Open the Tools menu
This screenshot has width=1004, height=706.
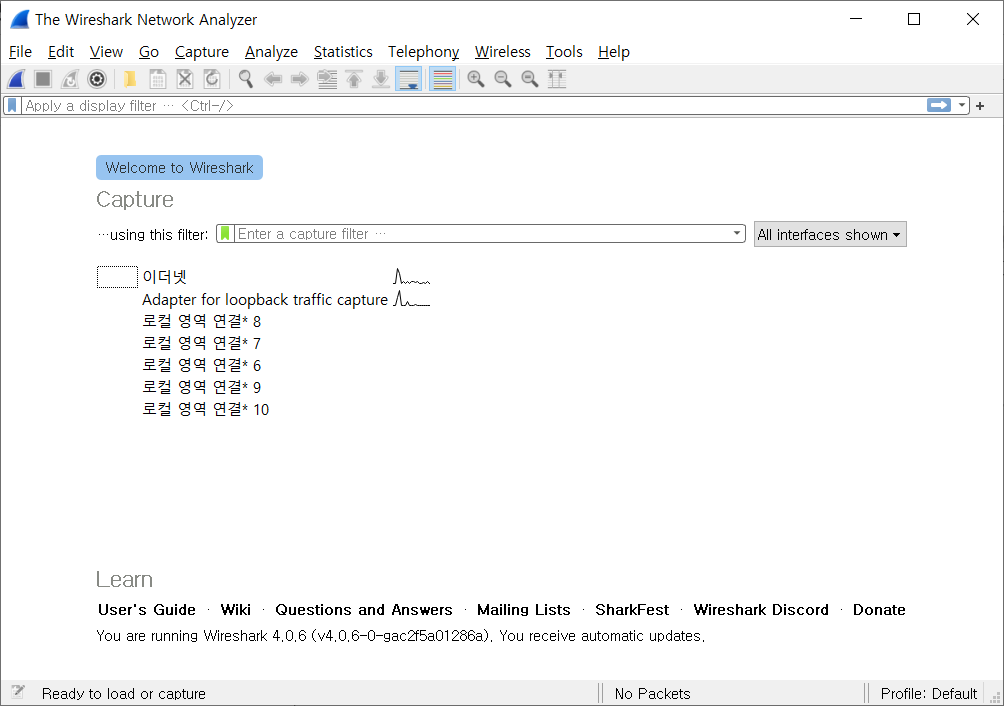coord(564,52)
